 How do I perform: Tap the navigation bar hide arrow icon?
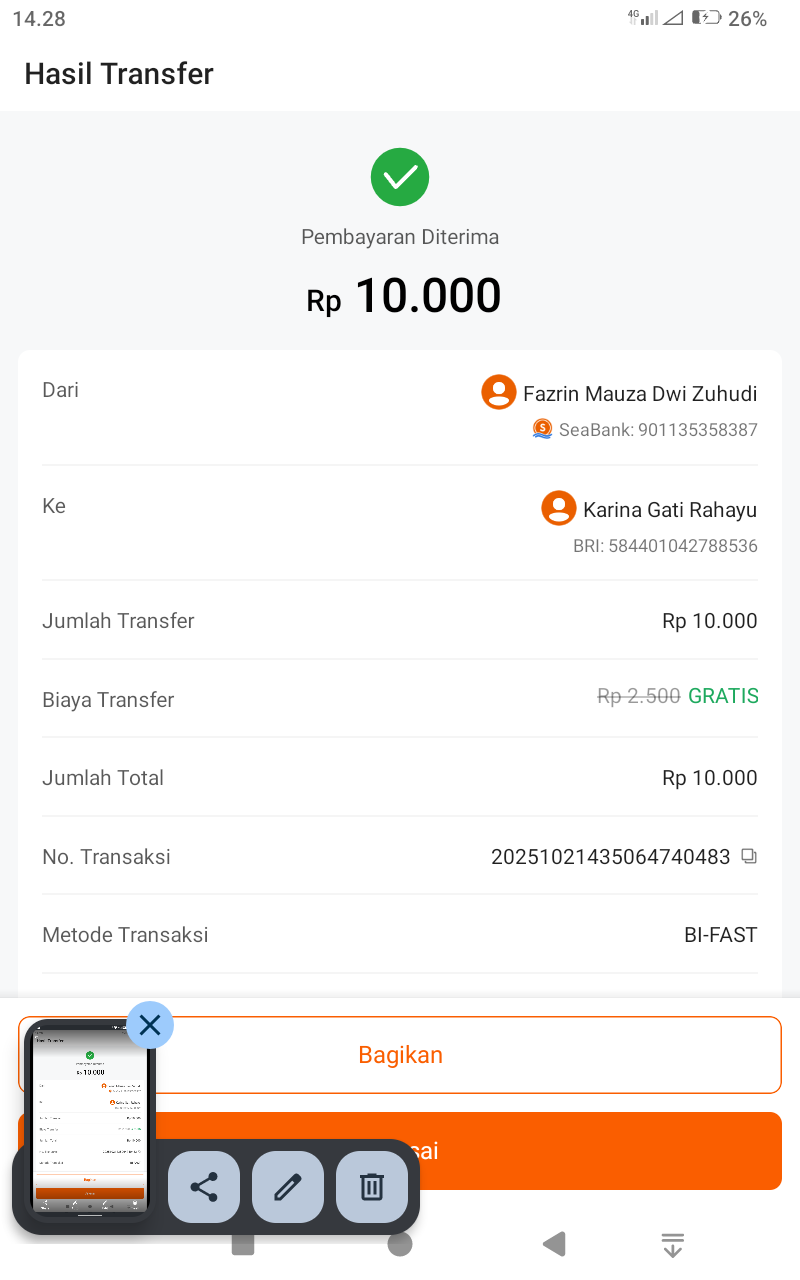673,1245
